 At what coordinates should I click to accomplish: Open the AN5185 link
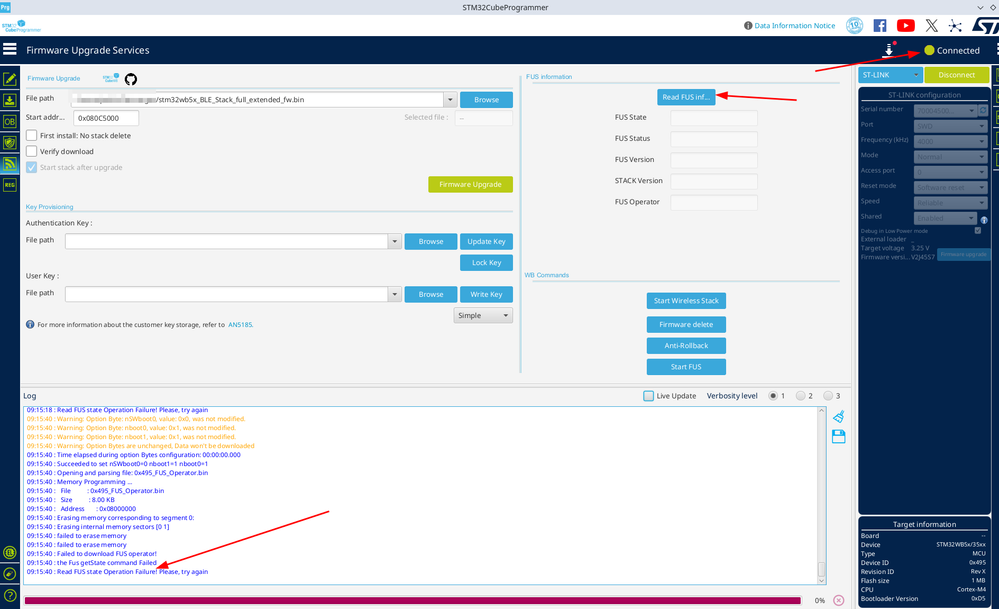tap(240, 324)
